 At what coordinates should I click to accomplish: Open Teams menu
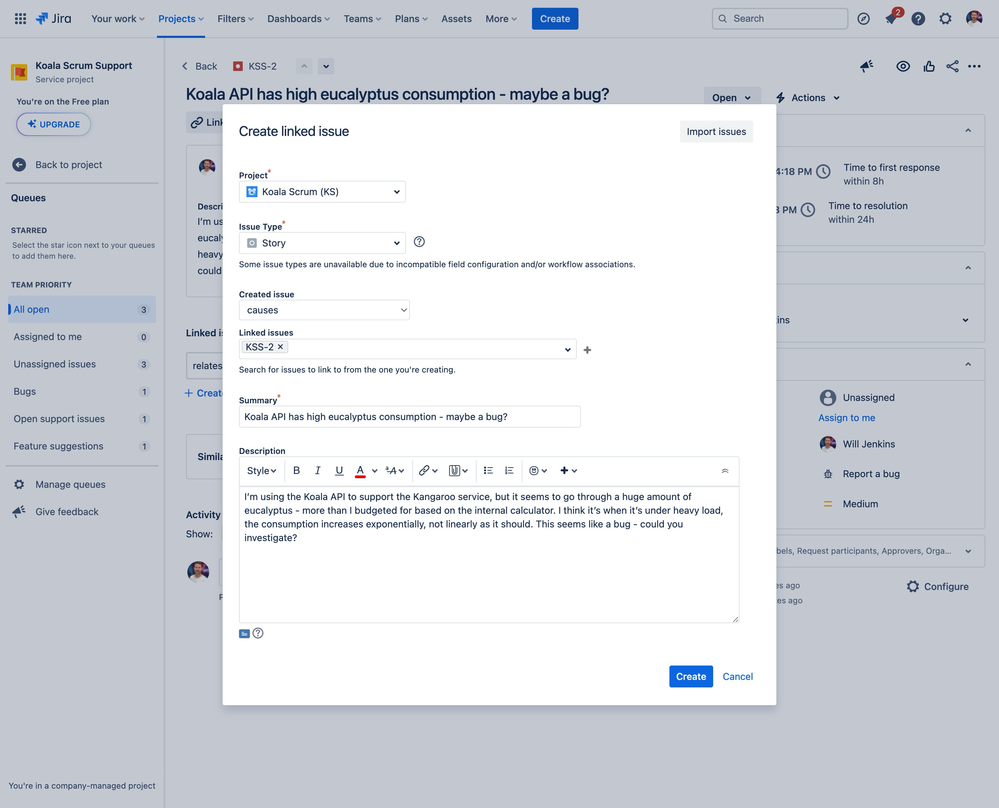click(x=363, y=18)
